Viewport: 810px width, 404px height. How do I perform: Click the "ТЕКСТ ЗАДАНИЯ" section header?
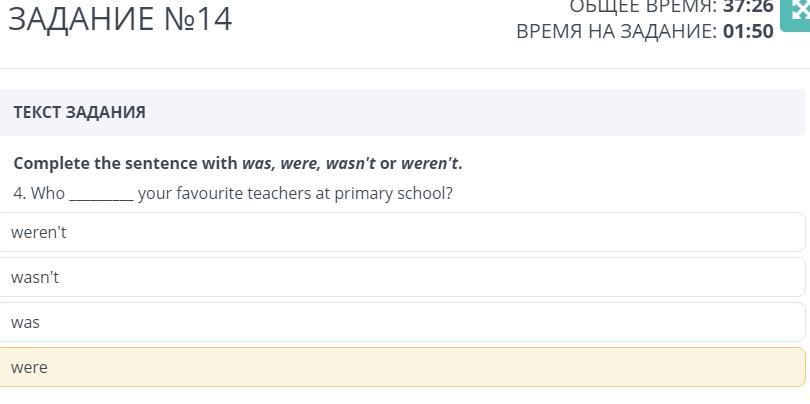[80, 112]
